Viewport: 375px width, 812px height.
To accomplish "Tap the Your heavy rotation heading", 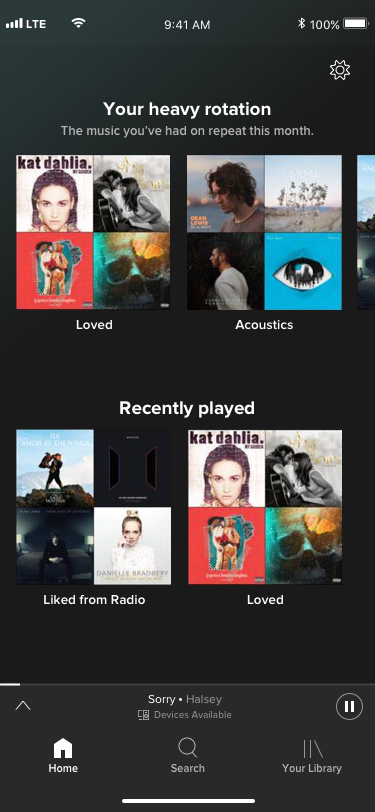I will tap(187, 109).
